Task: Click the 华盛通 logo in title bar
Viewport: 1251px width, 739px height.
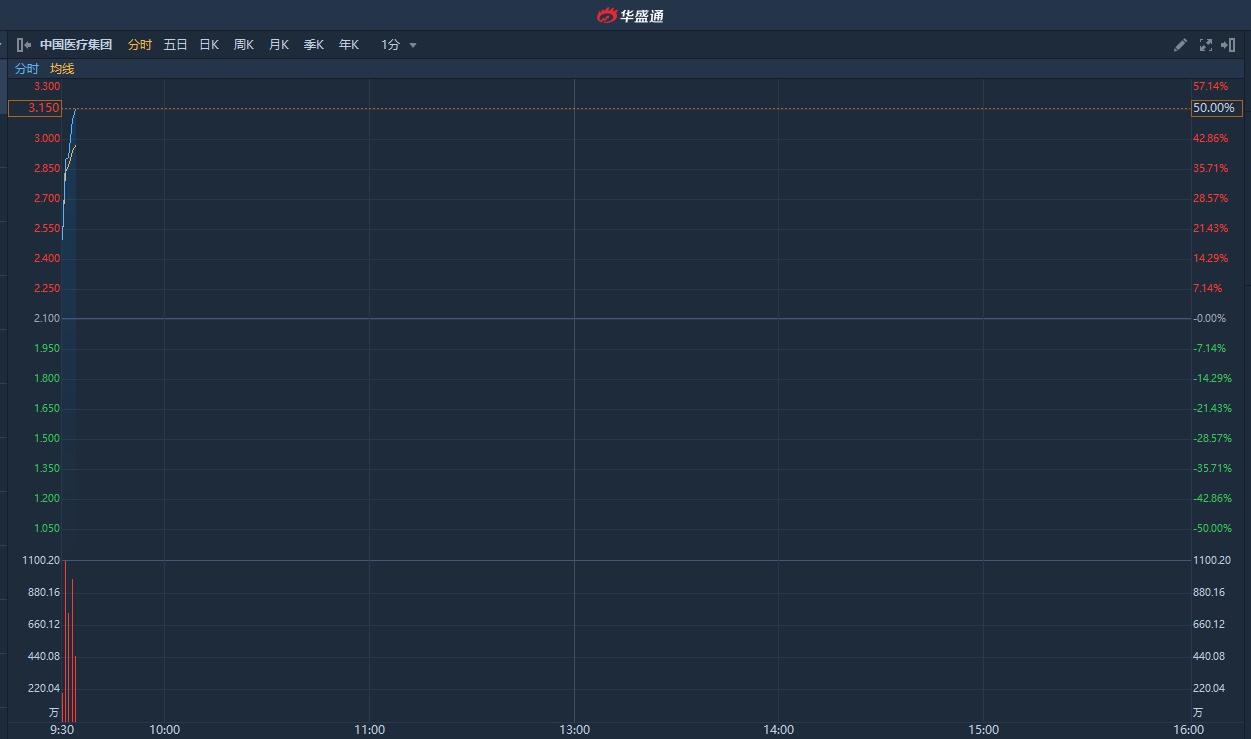Action: click(x=630, y=15)
